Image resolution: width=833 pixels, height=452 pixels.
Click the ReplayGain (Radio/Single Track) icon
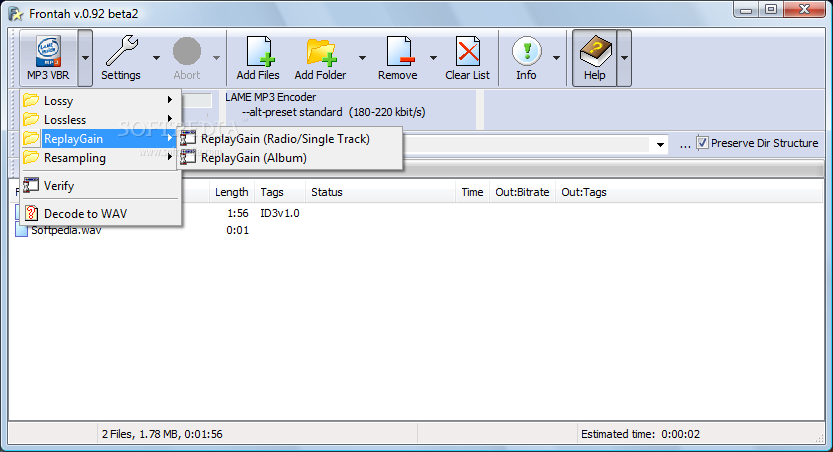click(x=188, y=139)
